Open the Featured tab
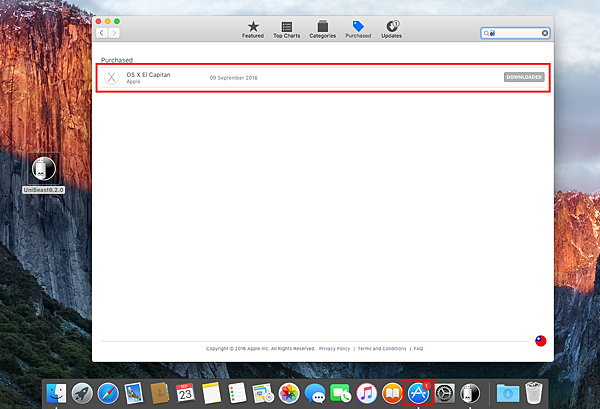Image resolution: width=600 pixels, height=409 pixels. pos(253,30)
